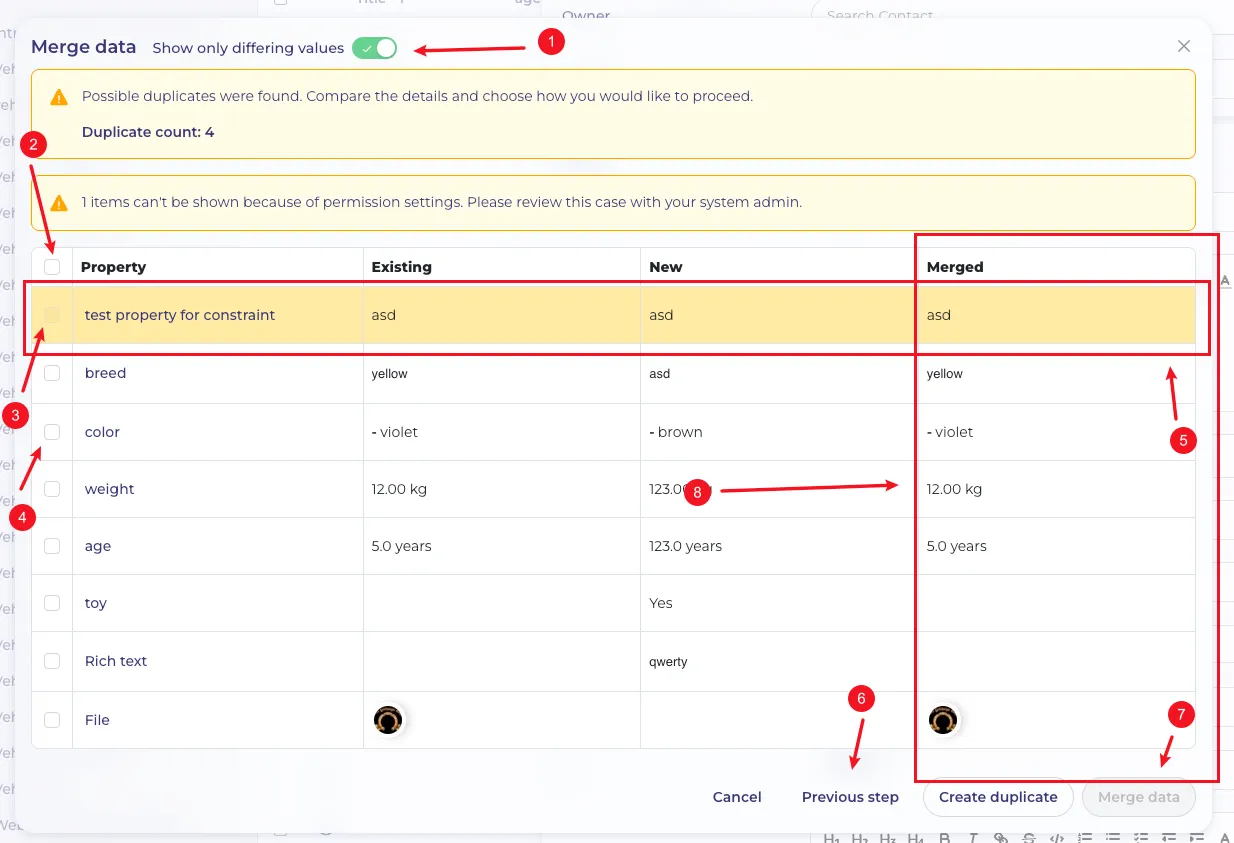This screenshot has height=843, width=1234.
Task: Click the Cancel button
Action: tap(737, 797)
